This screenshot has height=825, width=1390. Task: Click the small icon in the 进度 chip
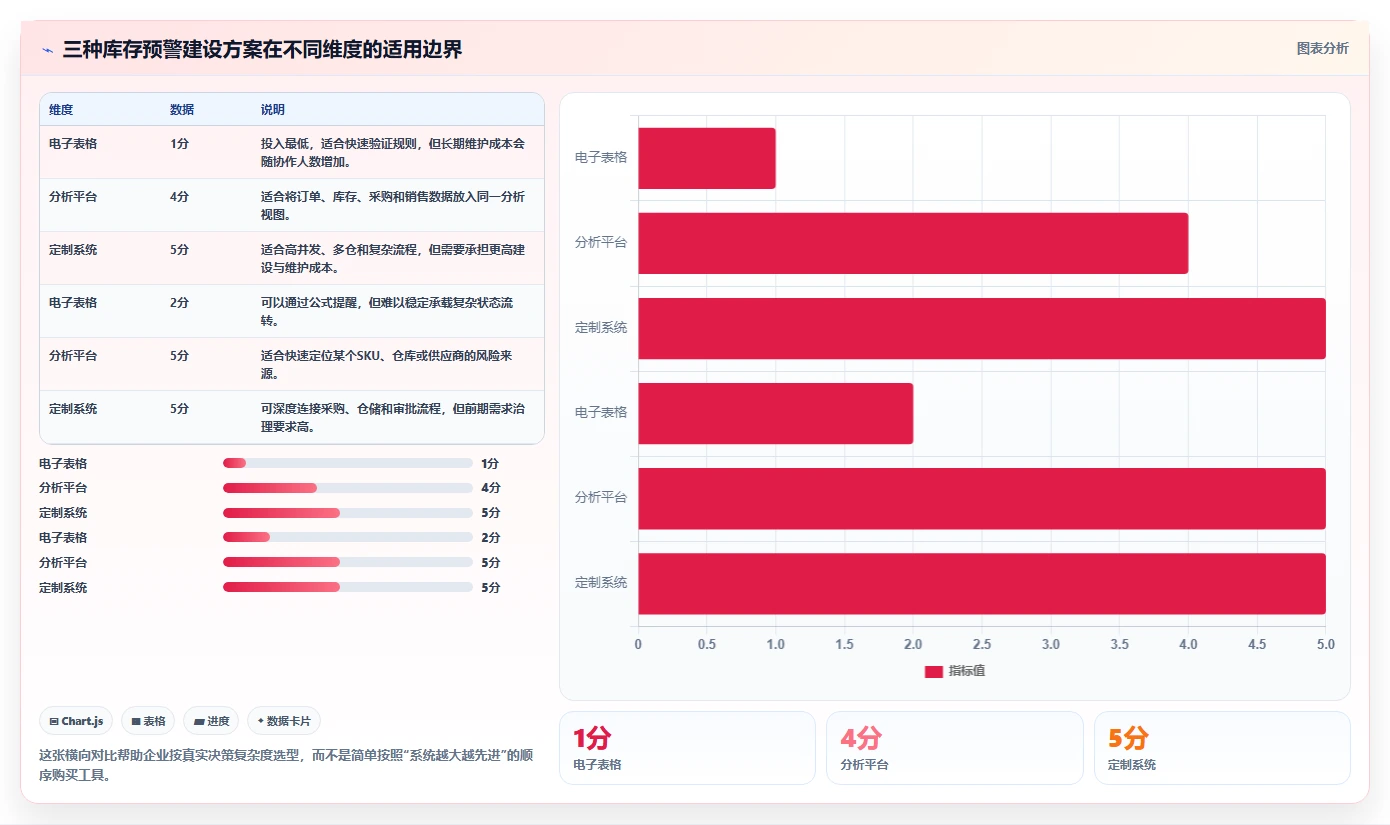(x=199, y=721)
